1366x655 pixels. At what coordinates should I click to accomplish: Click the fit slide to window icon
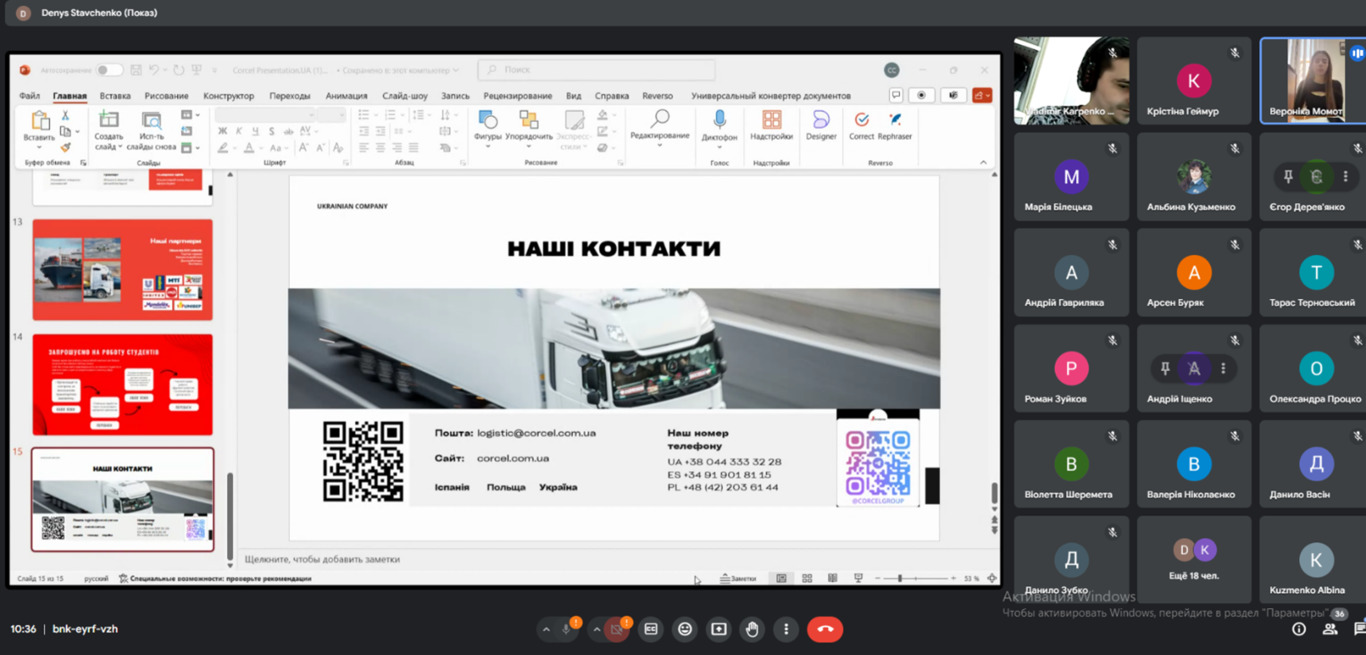(992, 578)
